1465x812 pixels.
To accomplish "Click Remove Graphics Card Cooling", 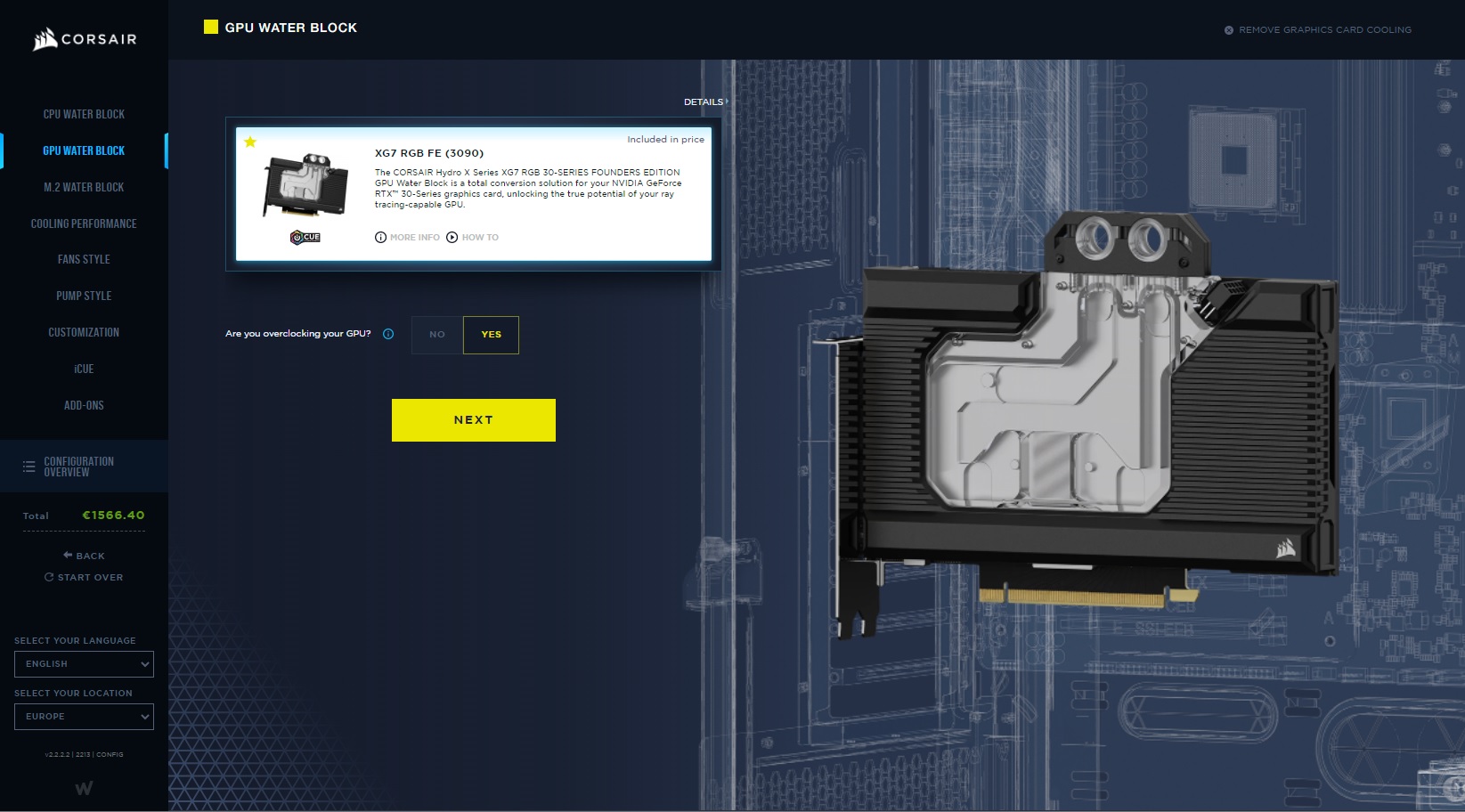I will pyautogui.click(x=1318, y=30).
